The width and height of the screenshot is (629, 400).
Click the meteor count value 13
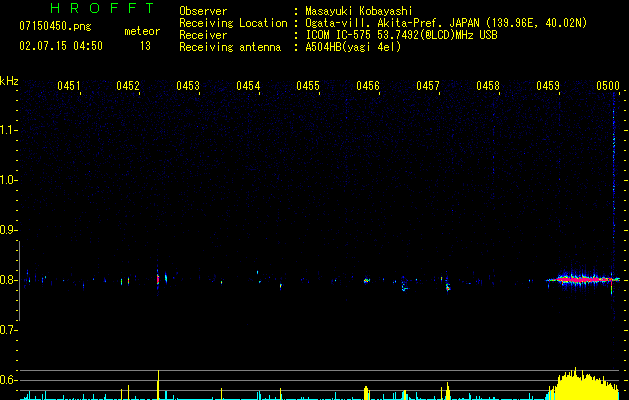(x=145, y=46)
